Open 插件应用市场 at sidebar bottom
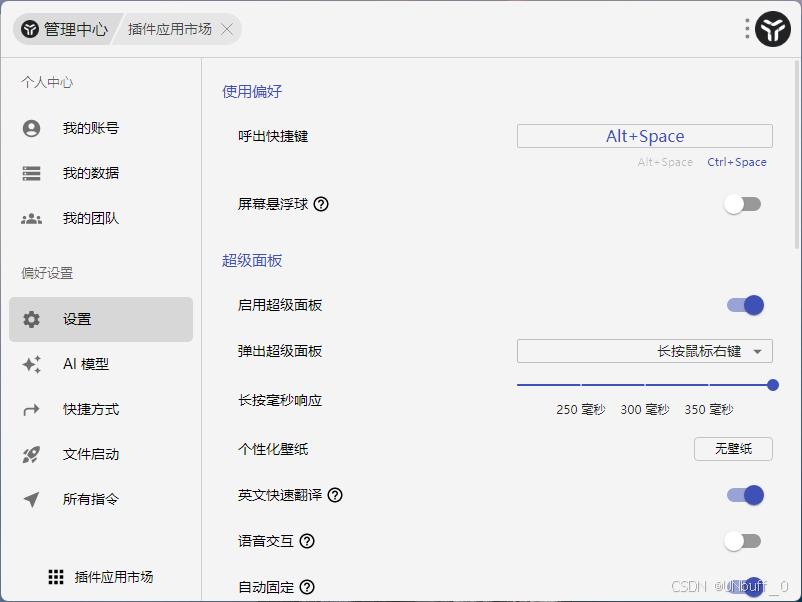The image size is (802, 602). [101, 577]
